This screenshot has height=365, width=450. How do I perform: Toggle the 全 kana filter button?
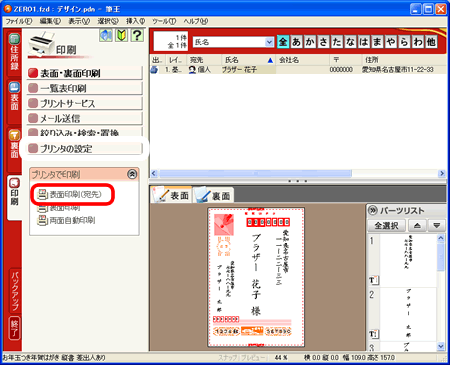pos(283,42)
